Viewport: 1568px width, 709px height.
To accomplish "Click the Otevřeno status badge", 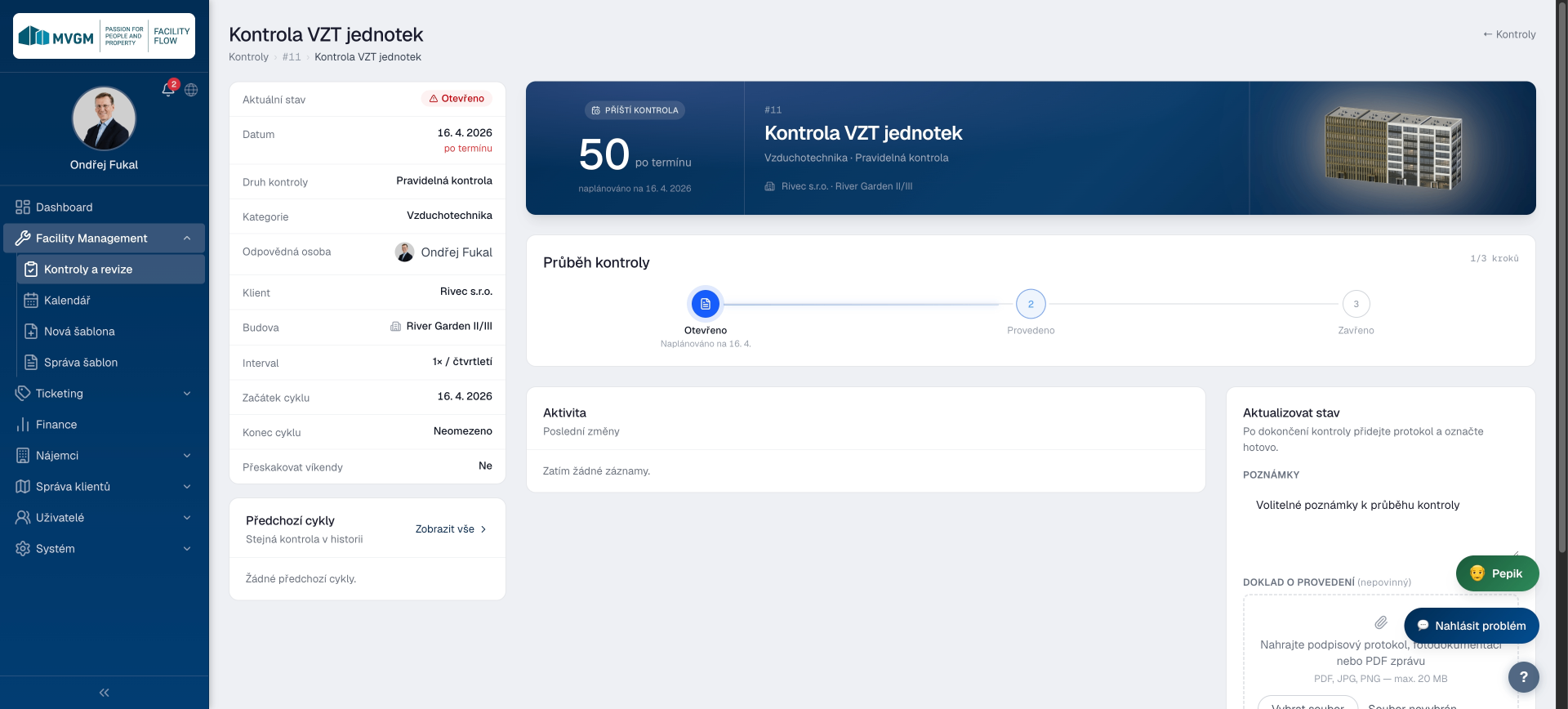I will tap(457, 99).
